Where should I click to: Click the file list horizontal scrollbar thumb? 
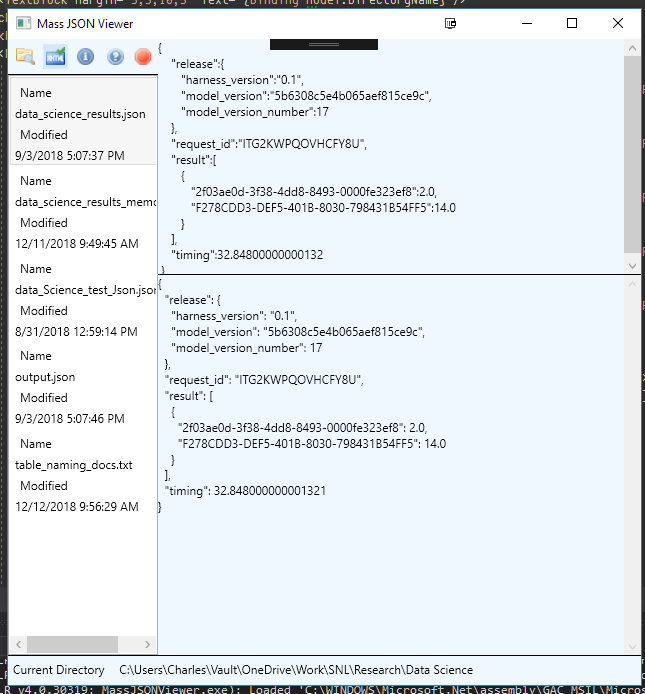(x=73, y=644)
